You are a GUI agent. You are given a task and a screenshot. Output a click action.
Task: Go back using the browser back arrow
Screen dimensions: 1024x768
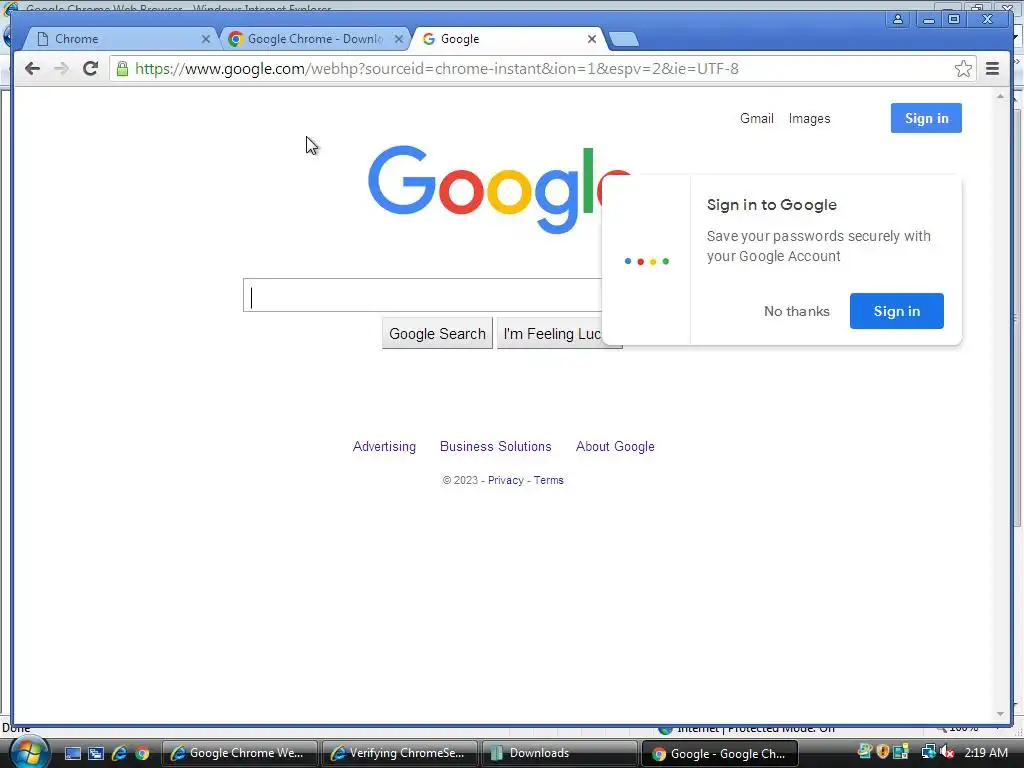pyautogui.click(x=32, y=69)
